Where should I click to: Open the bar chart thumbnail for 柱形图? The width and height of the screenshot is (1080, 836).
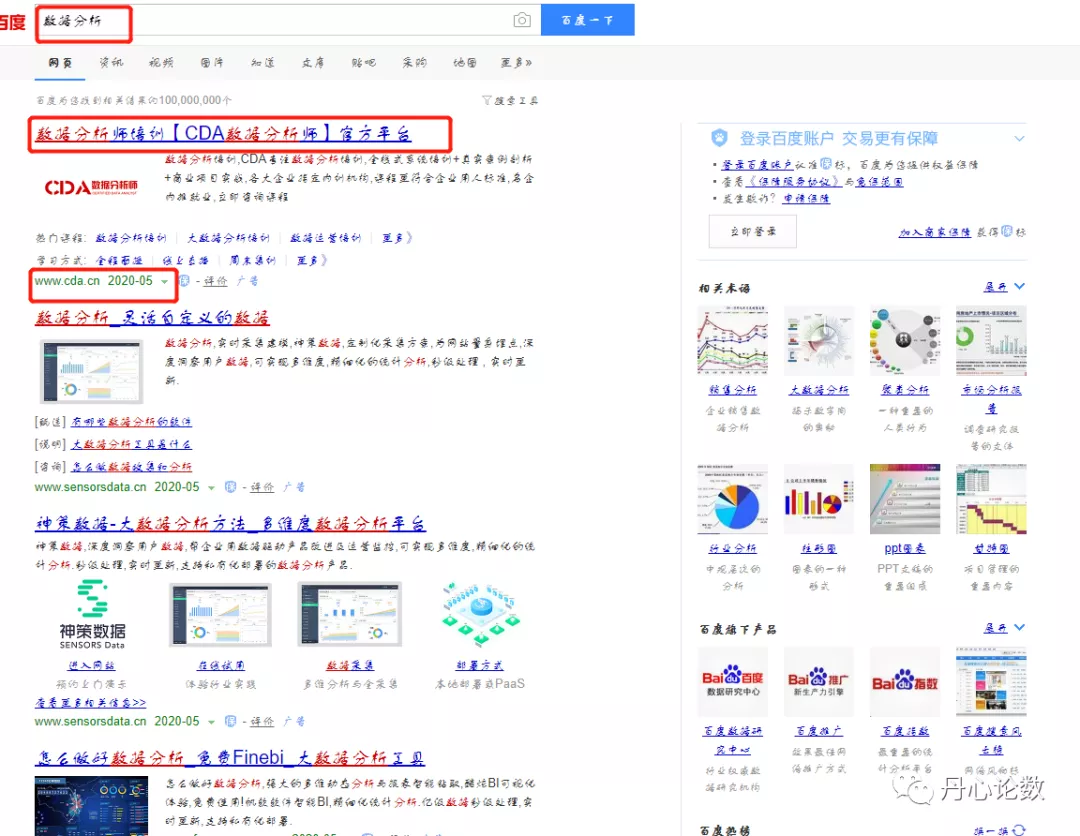coord(818,499)
